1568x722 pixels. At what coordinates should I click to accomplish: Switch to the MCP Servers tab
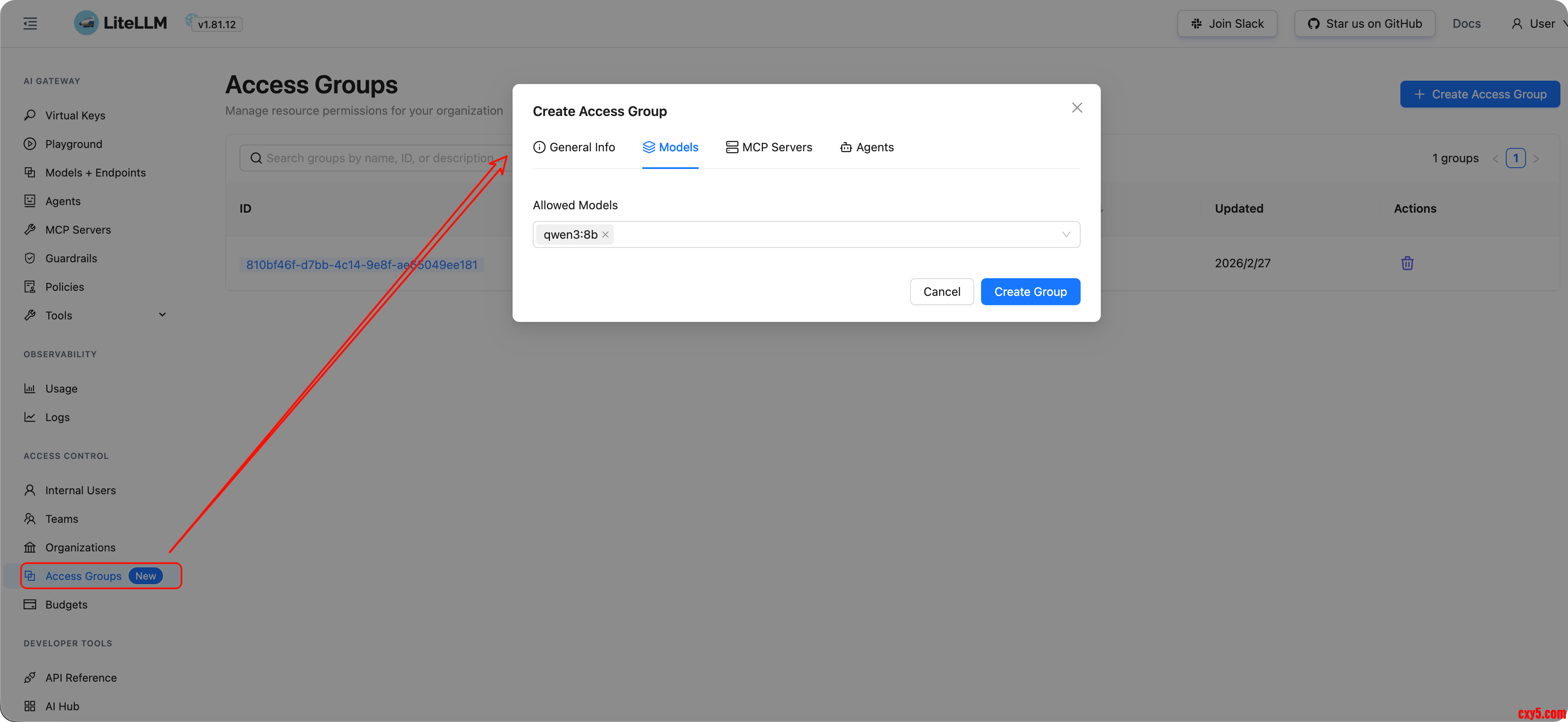pyautogui.click(x=768, y=148)
